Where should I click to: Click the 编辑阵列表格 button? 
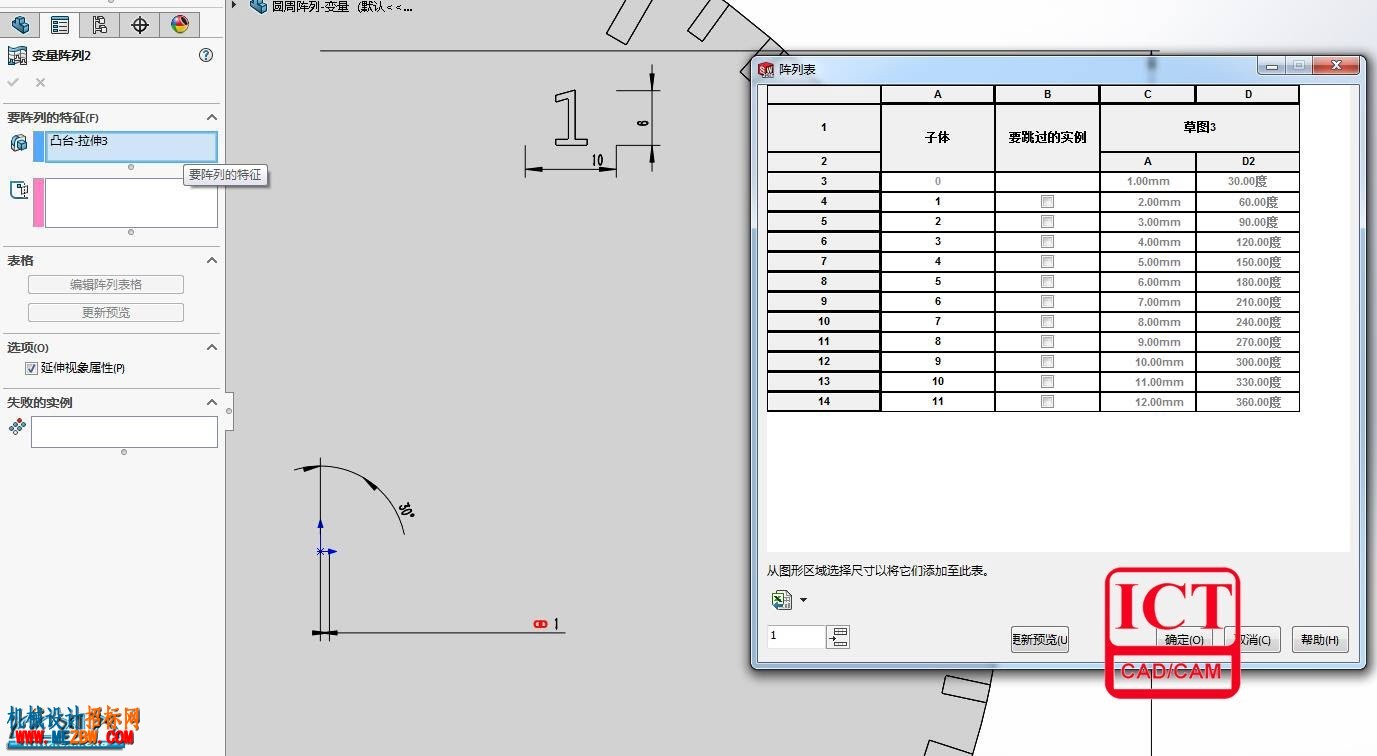tap(106, 285)
